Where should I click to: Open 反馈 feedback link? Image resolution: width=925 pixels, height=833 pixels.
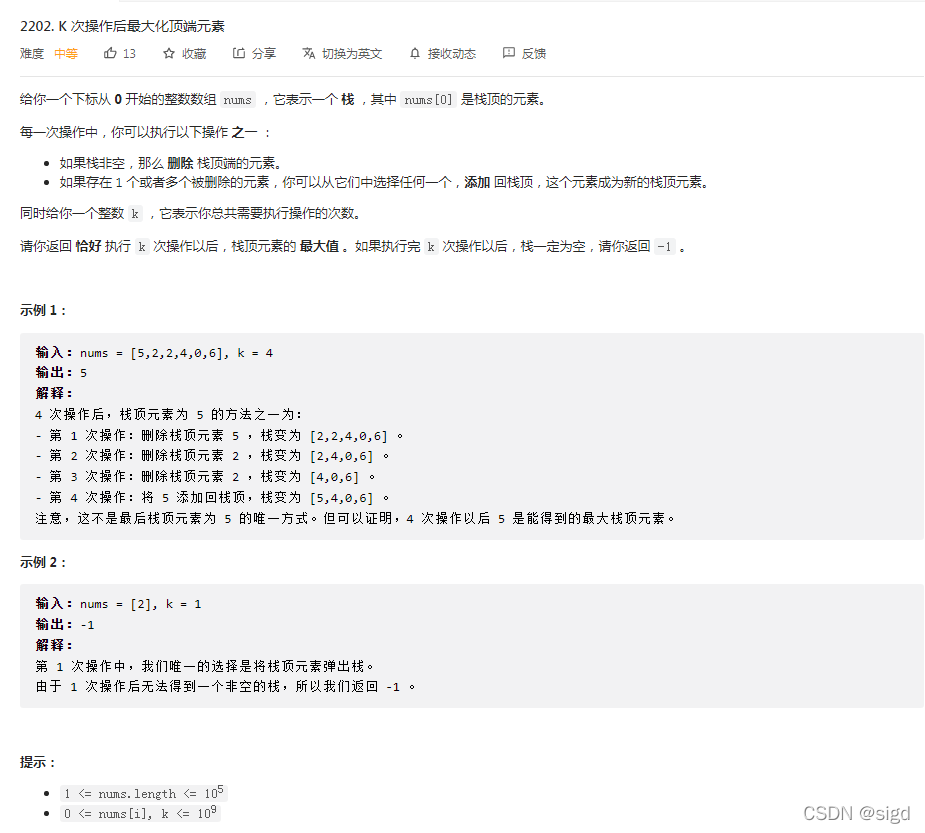pyautogui.click(x=534, y=54)
